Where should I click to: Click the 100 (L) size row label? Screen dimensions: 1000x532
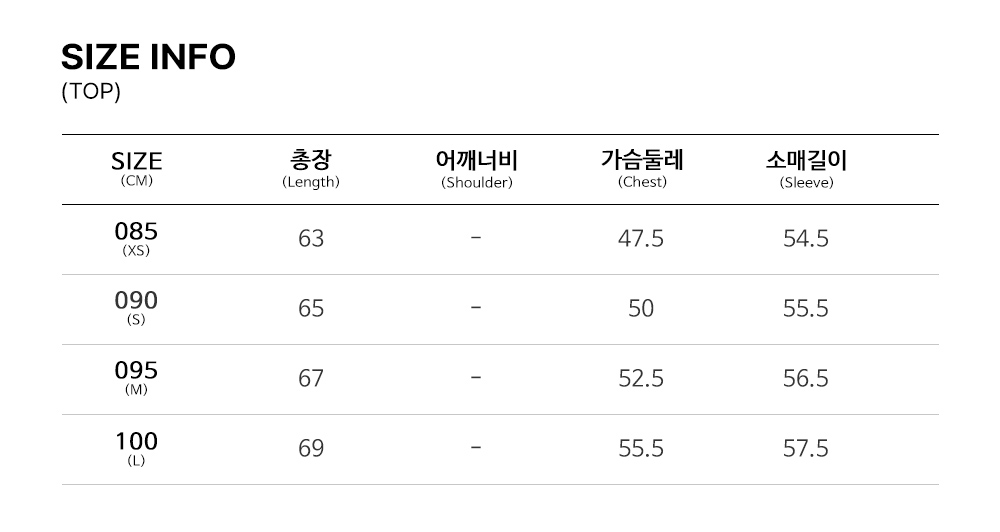pos(136,448)
